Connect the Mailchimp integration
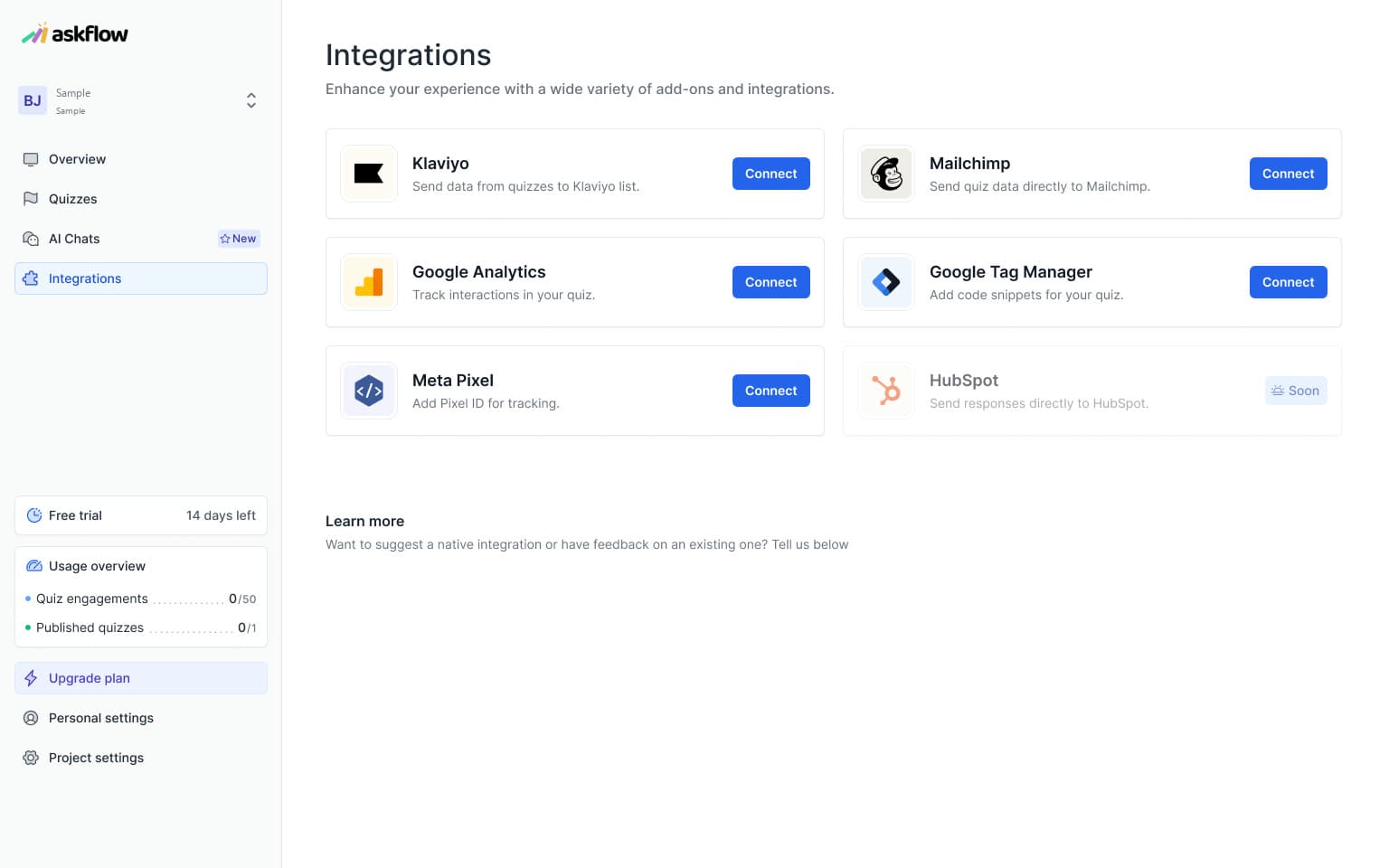The height and width of the screenshot is (868, 1389). (x=1289, y=174)
